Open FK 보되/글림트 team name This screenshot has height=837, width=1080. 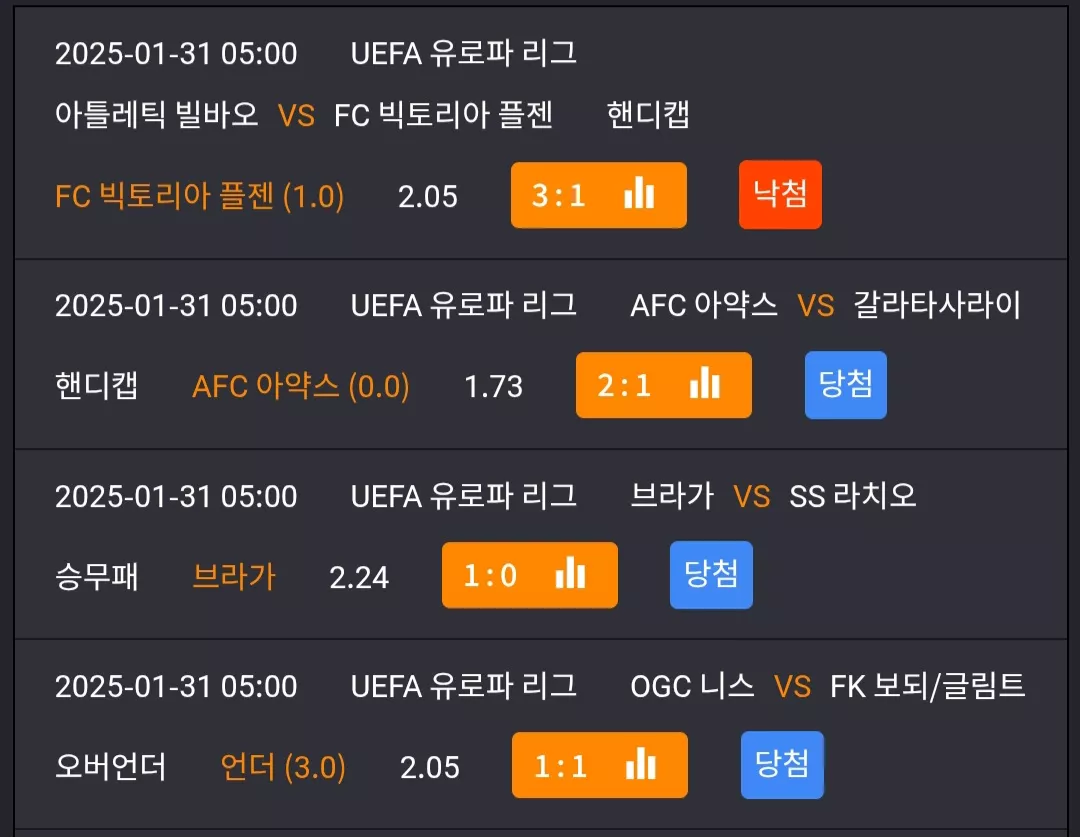coord(928,685)
